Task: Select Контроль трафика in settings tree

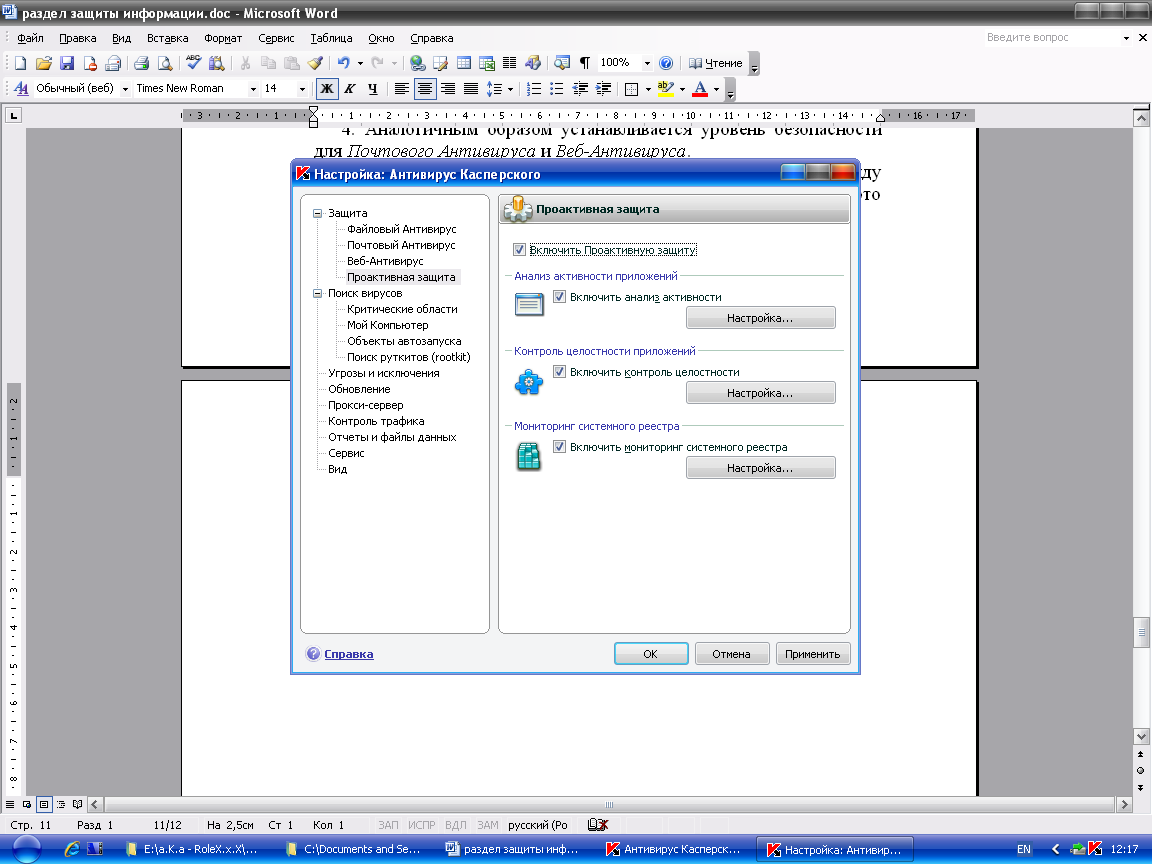Action: (x=376, y=421)
